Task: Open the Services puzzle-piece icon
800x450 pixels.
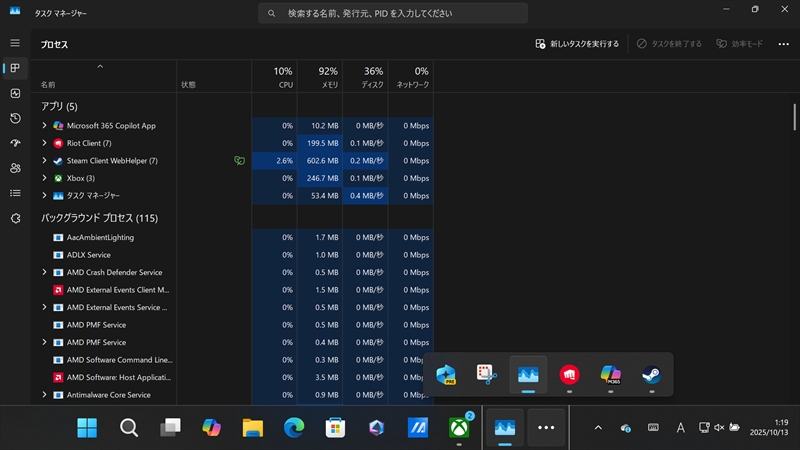Action: click(x=15, y=218)
